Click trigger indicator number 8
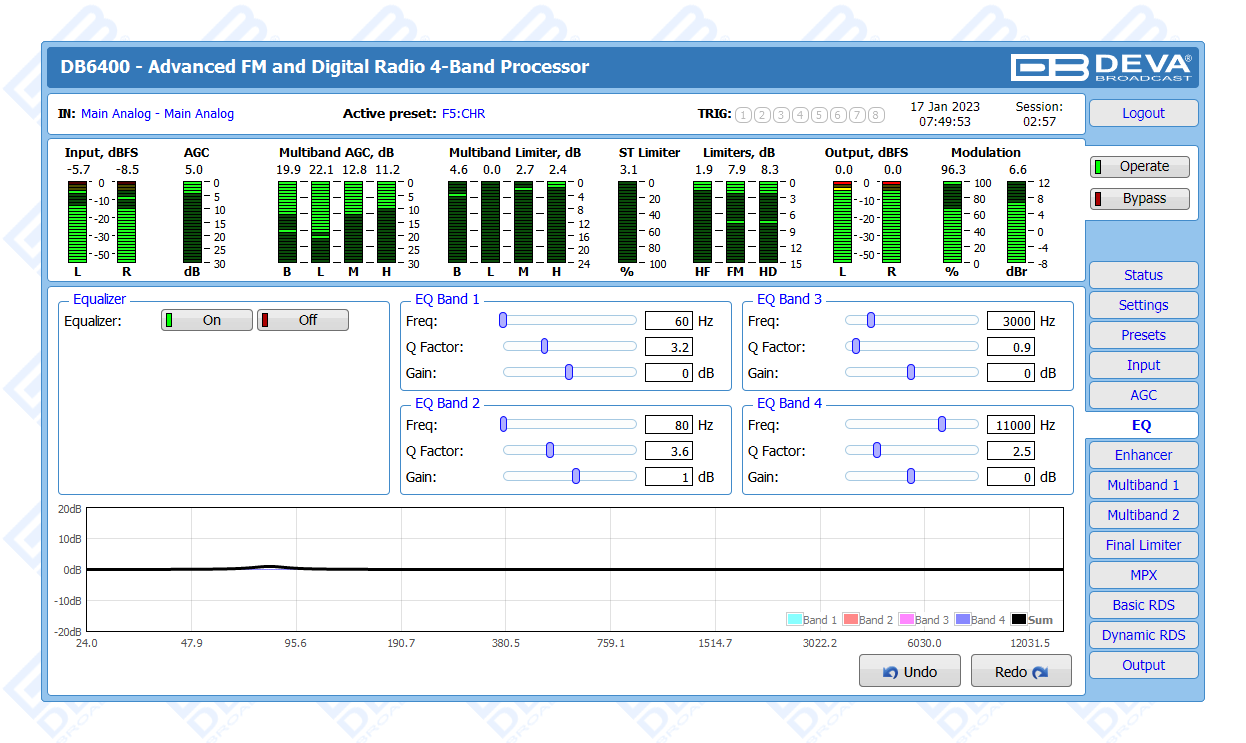 click(876, 115)
